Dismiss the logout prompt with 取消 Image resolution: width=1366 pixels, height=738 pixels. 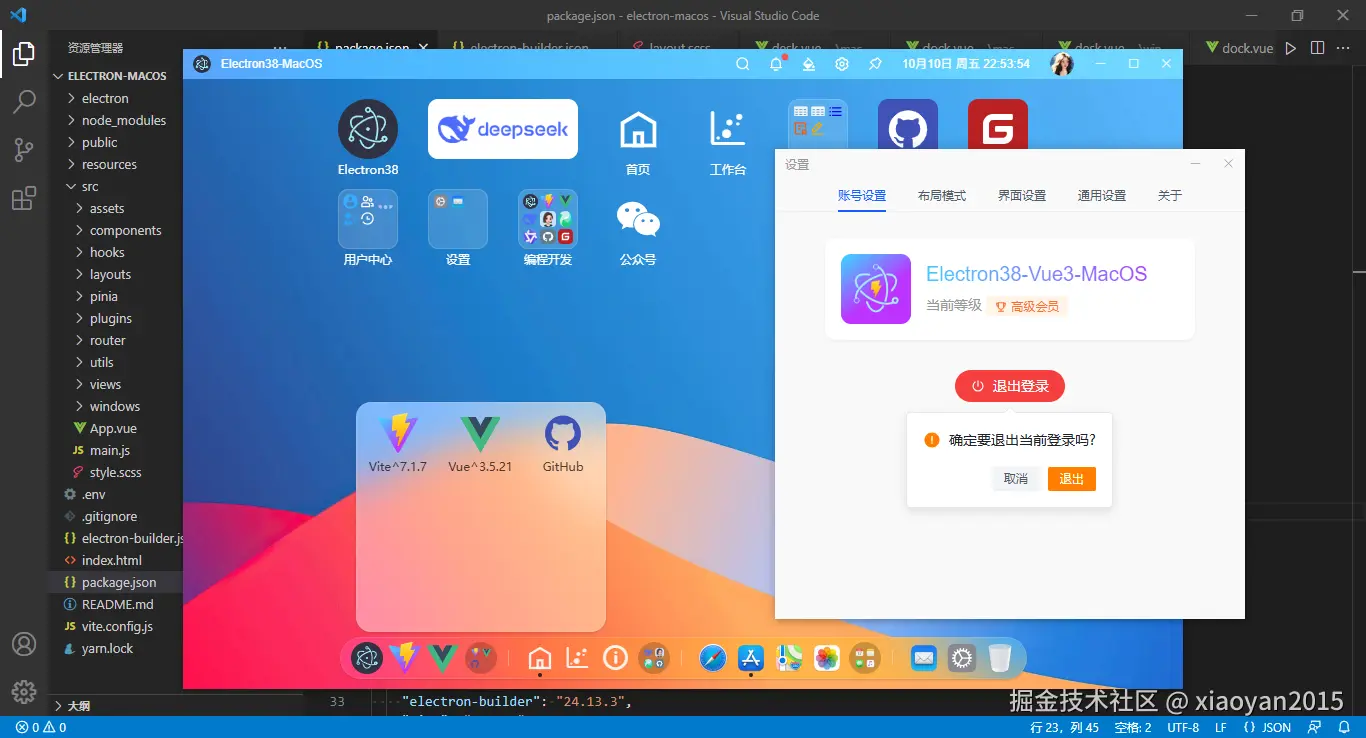pos(1015,479)
